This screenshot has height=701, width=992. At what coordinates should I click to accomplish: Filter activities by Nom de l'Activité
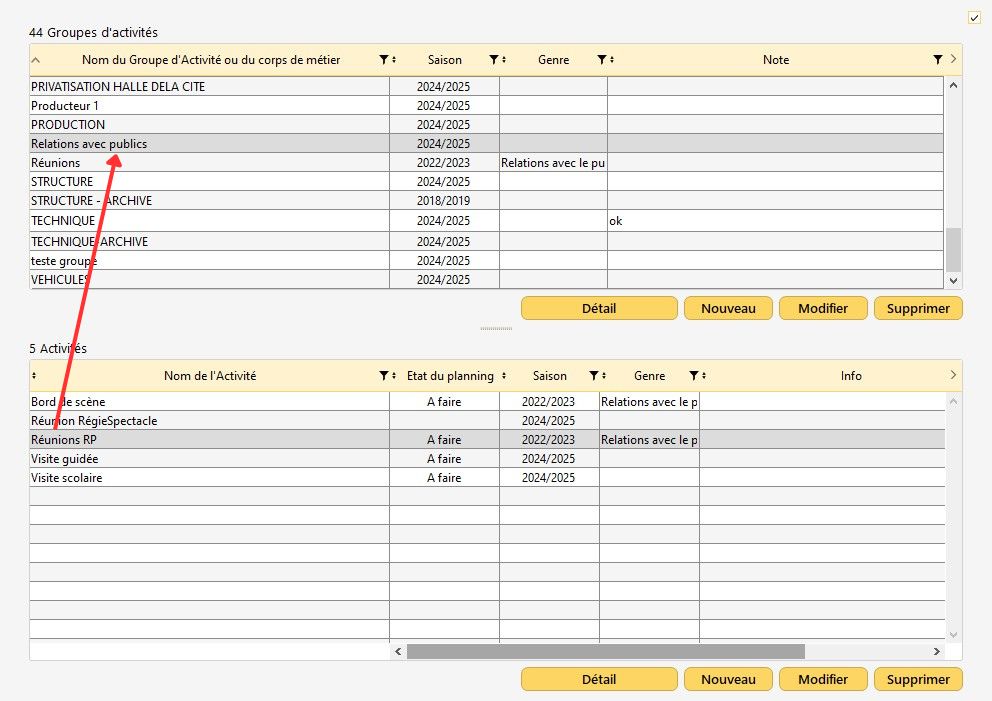coord(384,376)
